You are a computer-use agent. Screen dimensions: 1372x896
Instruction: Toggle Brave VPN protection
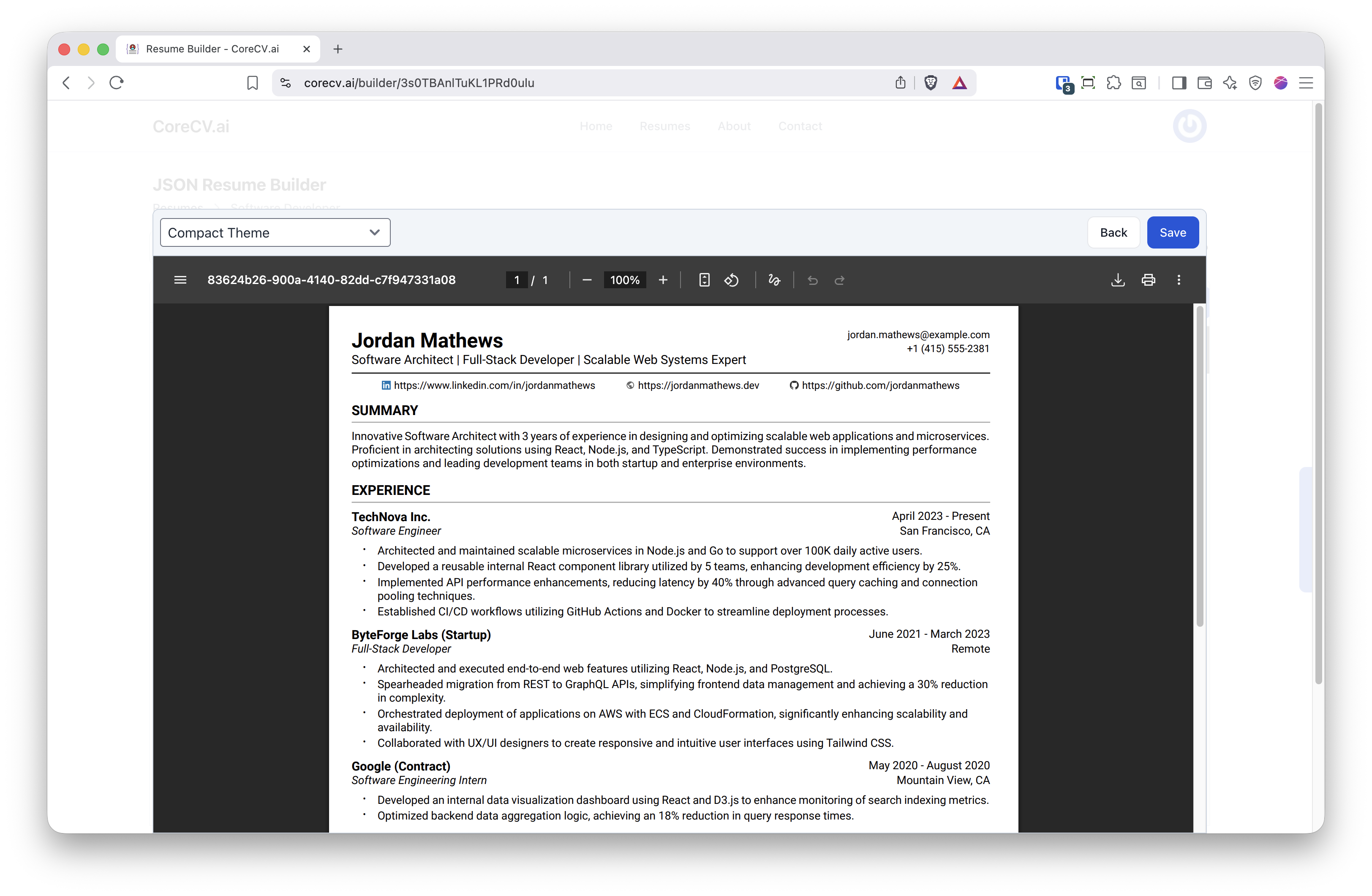coord(1255,82)
